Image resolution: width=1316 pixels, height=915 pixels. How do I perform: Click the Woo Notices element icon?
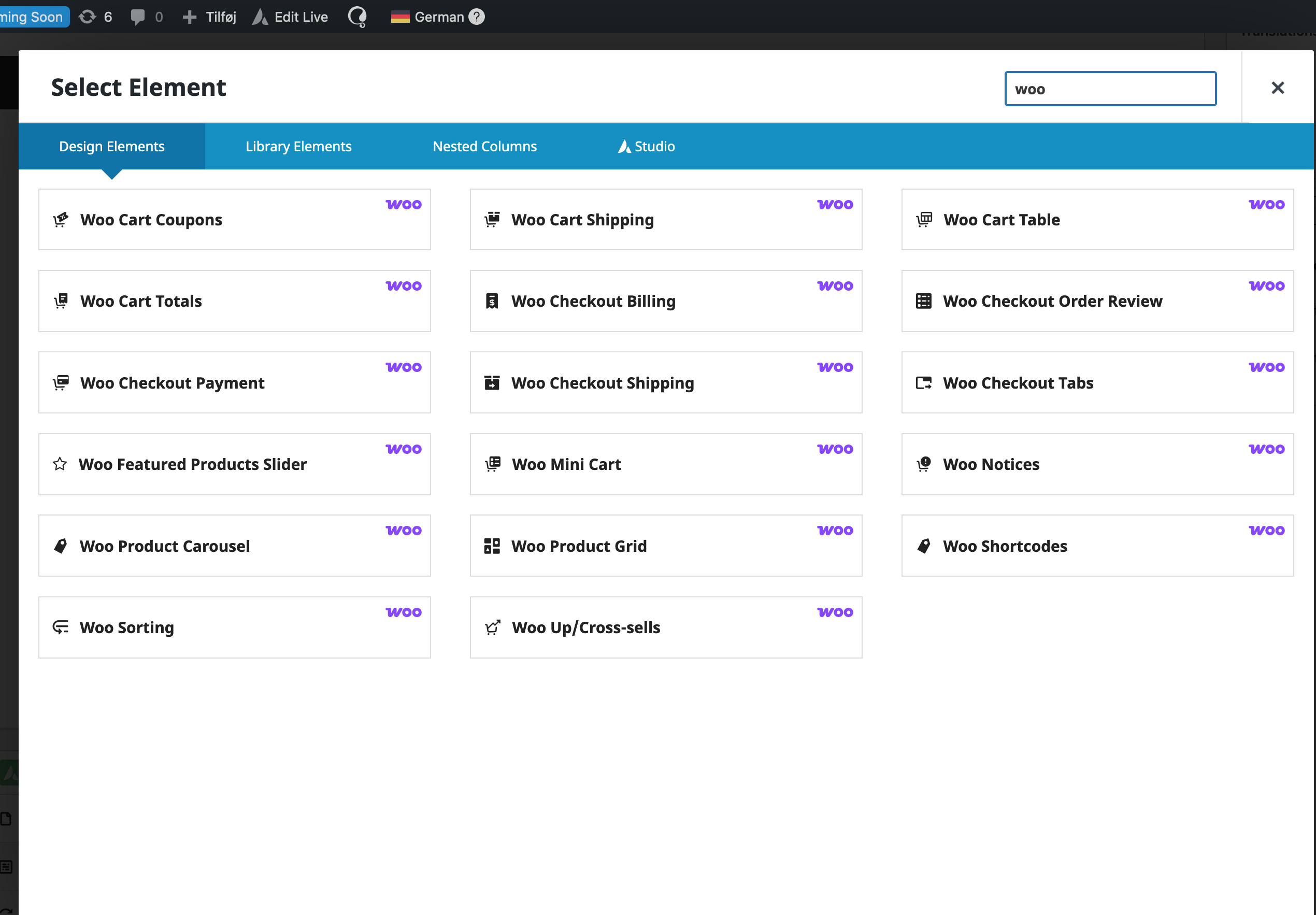(923, 464)
